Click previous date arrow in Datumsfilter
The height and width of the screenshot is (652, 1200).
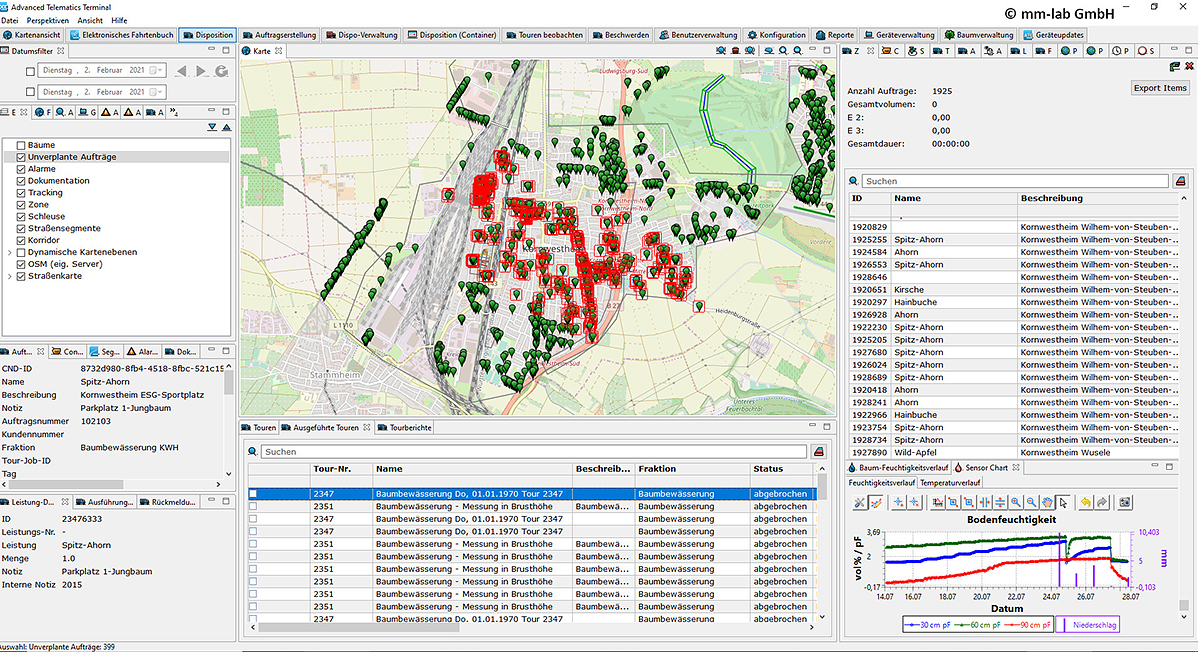pos(181,71)
